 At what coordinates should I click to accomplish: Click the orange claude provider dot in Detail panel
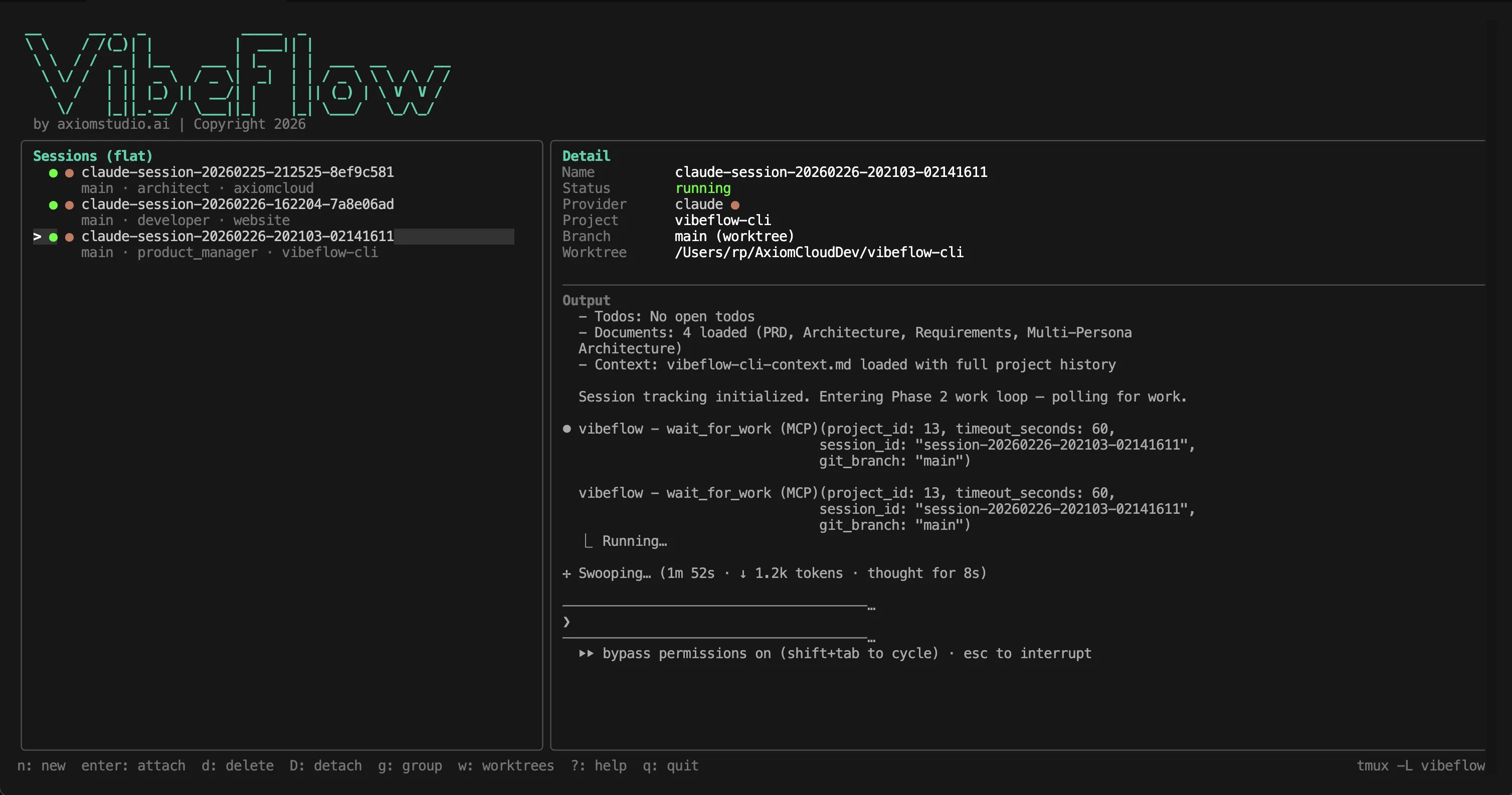tap(736, 205)
